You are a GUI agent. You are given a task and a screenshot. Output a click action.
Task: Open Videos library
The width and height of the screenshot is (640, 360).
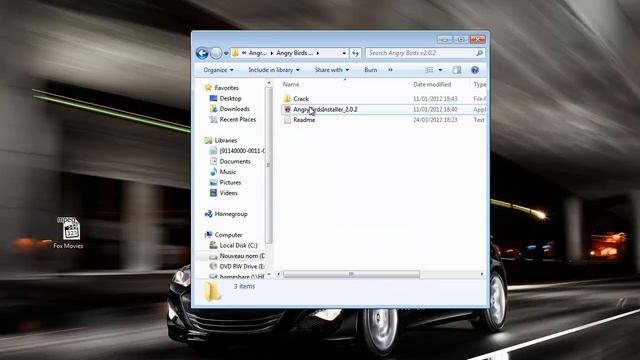pos(228,193)
